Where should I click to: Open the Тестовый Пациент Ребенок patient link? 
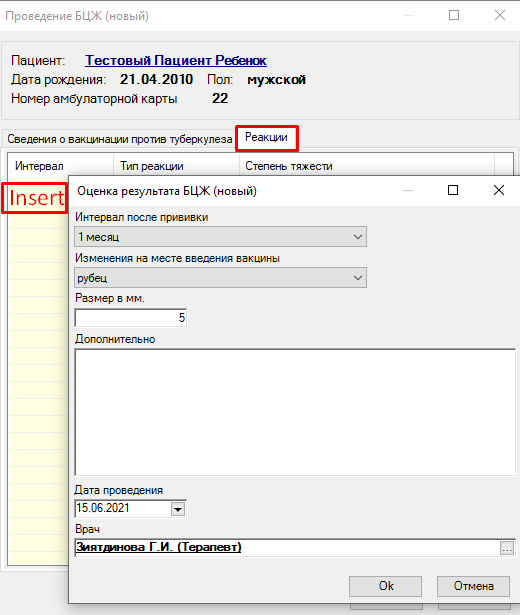(x=176, y=60)
